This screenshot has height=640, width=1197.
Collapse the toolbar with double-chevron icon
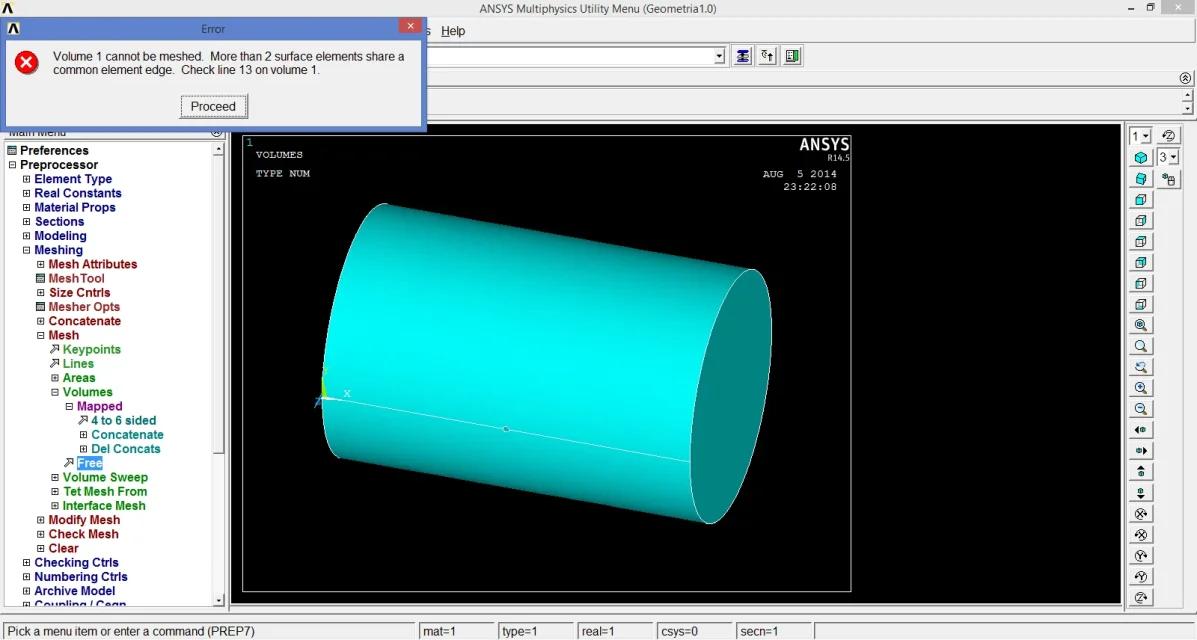(1185, 78)
